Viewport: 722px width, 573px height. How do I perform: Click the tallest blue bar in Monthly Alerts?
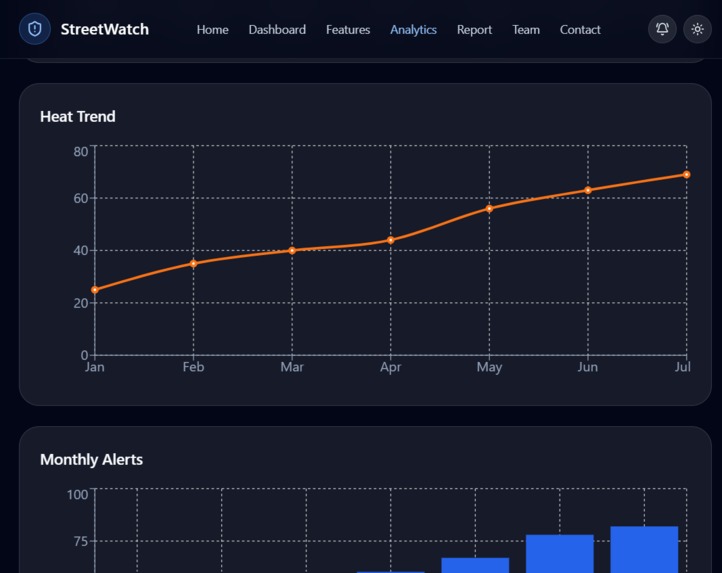(644, 550)
